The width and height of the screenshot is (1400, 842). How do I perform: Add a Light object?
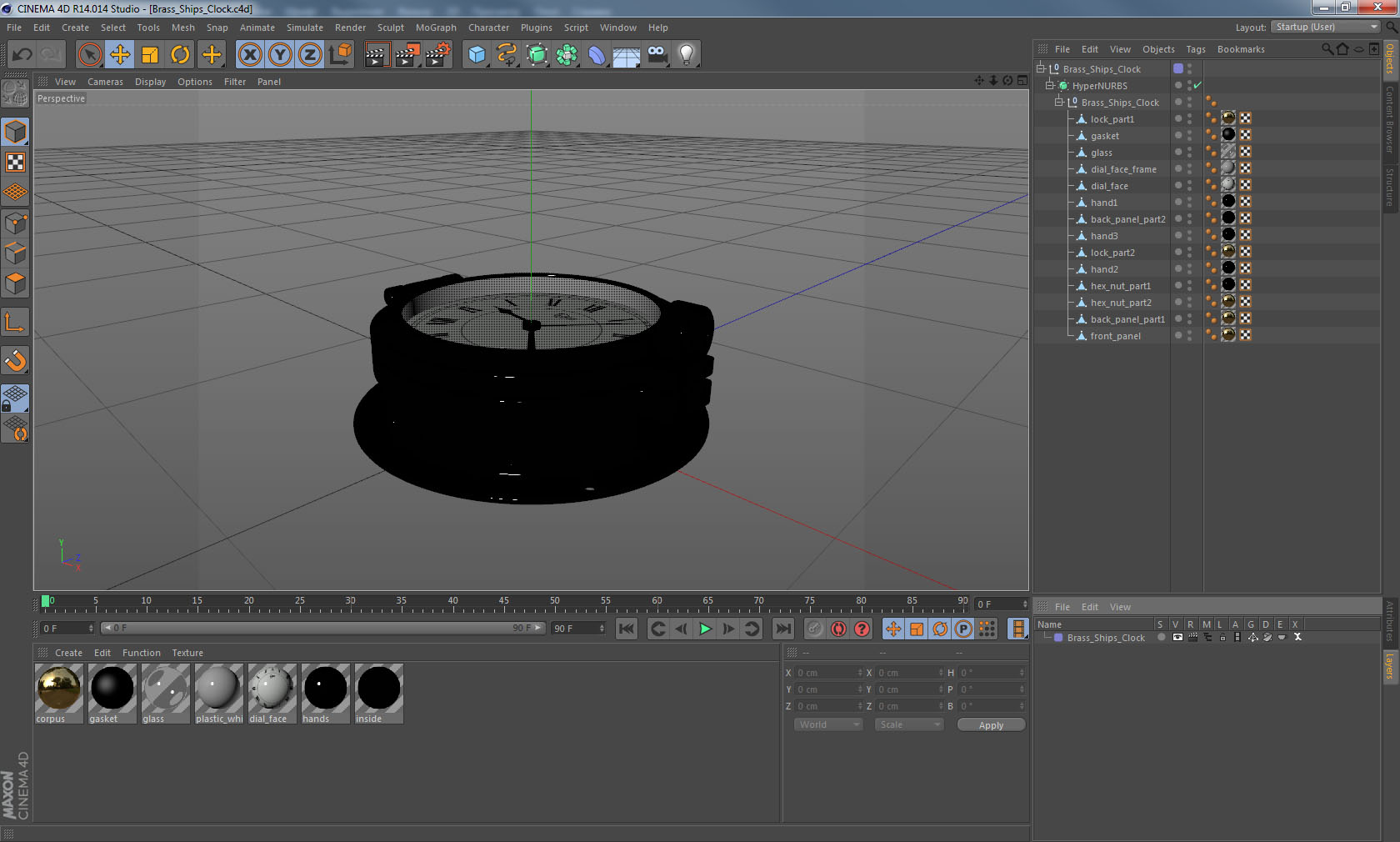click(x=687, y=55)
